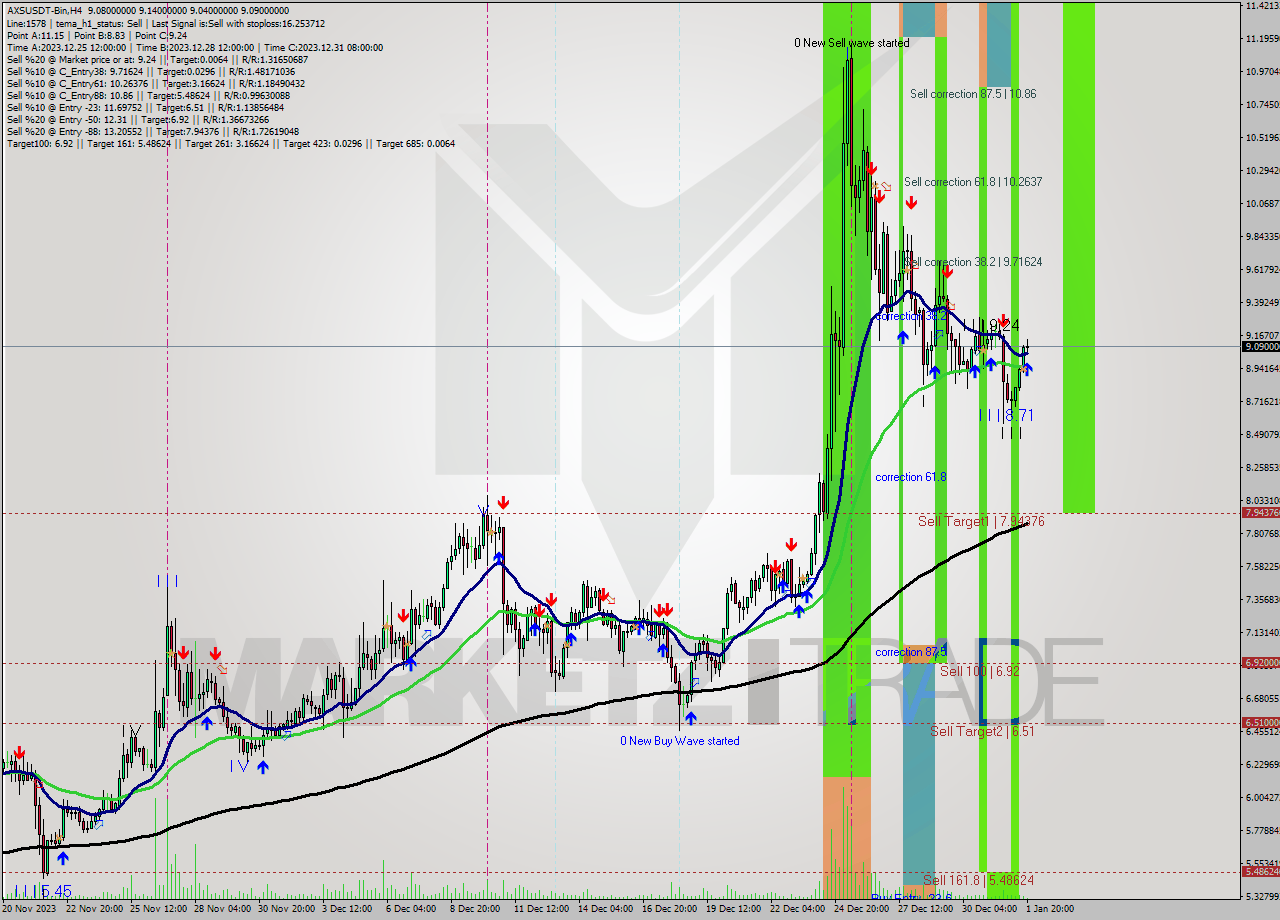
Task: Click the red 6.92000 price tag on axis
Action: click(1260, 663)
